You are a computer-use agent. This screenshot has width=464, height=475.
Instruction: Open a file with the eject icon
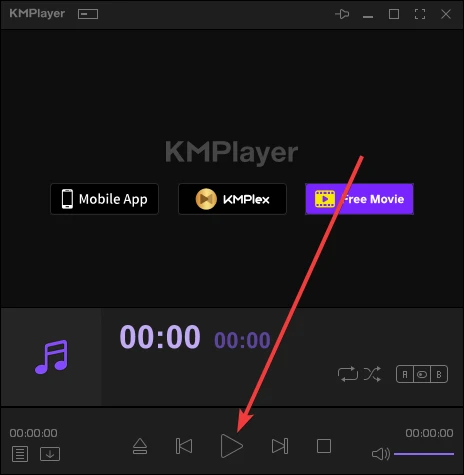tap(140, 446)
